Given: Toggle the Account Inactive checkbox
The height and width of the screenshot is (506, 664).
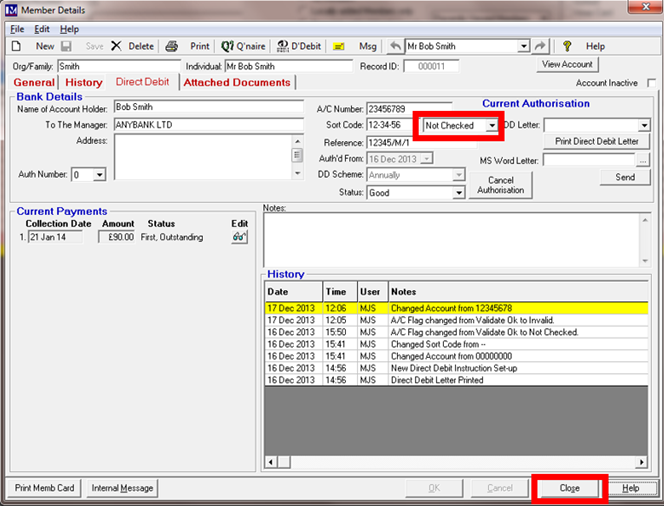Looking at the screenshot, I should 651,83.
